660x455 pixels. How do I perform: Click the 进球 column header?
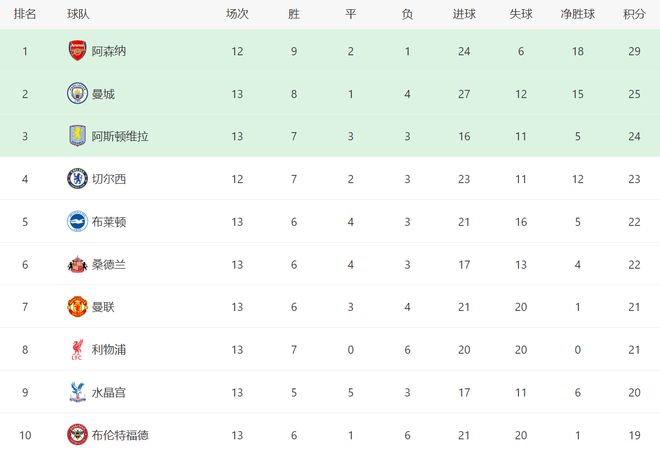tap(464, 14)
